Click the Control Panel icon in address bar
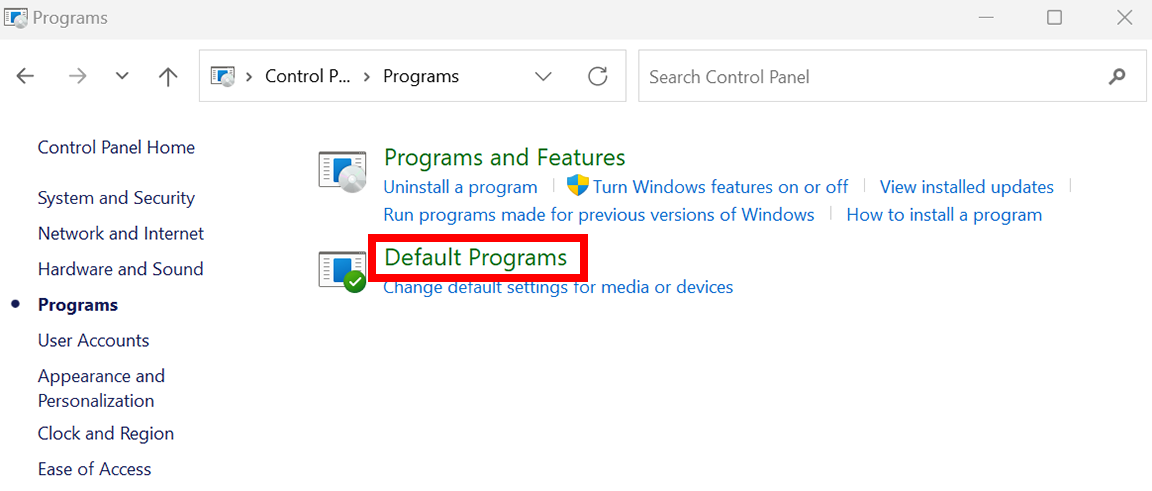 (223, 76)
